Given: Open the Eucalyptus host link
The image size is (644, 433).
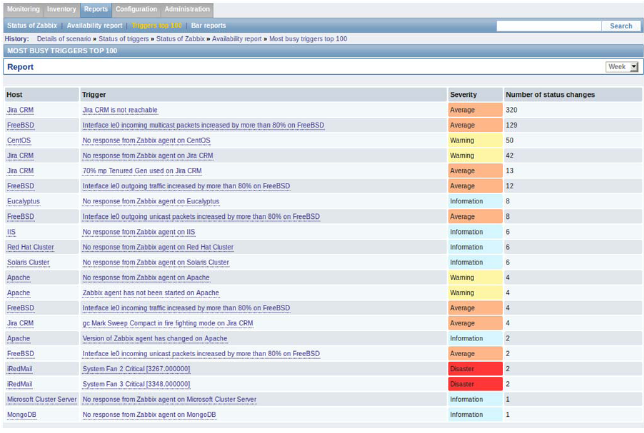Looking at the screenshot, I should click(23, 201).
